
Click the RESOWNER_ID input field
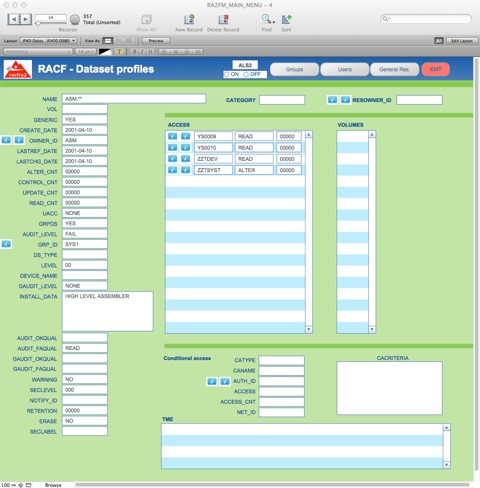[x=419, y=100]
